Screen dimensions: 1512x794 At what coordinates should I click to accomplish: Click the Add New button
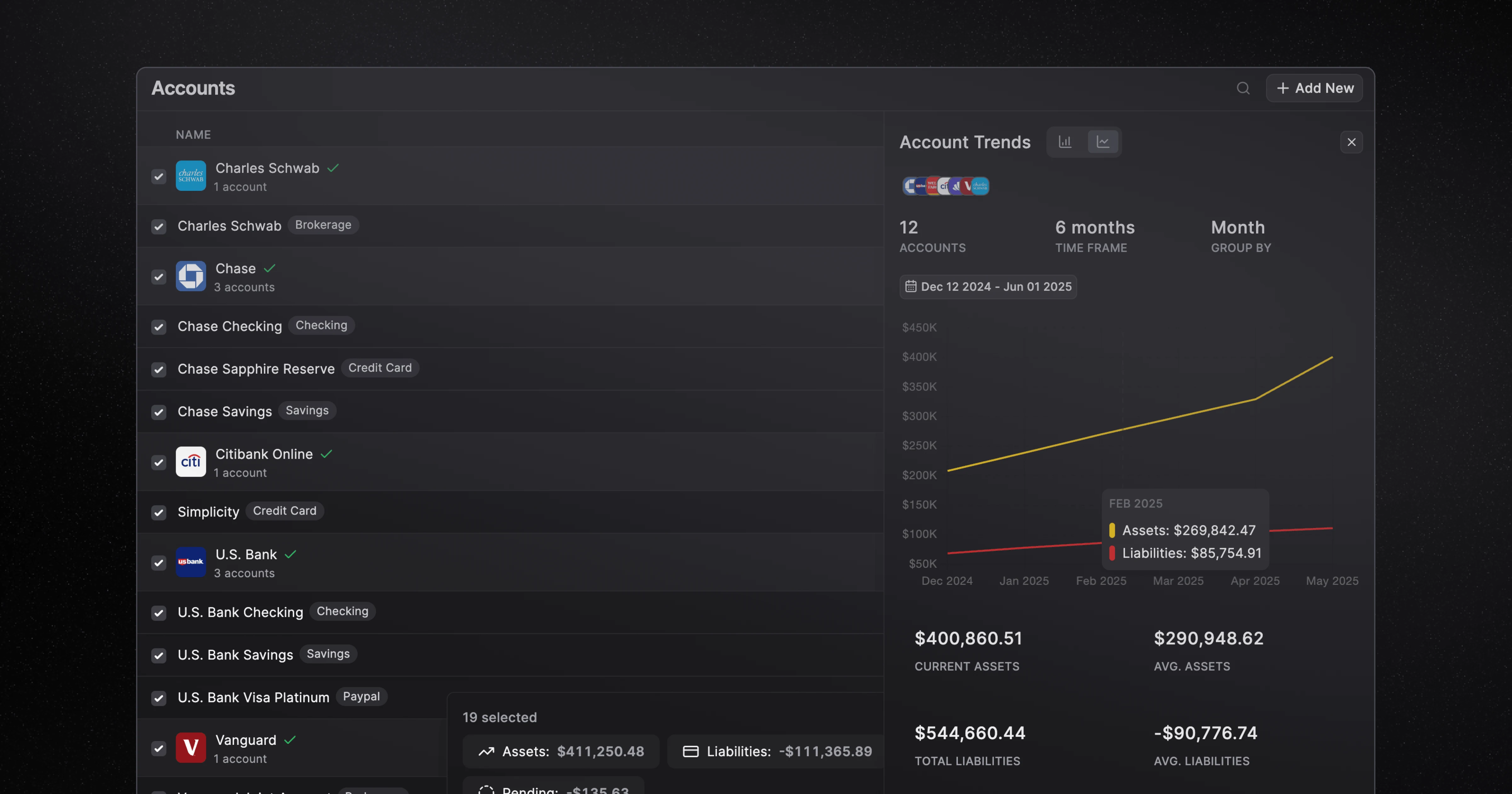pyautogui.click(x=1314, y=88)
